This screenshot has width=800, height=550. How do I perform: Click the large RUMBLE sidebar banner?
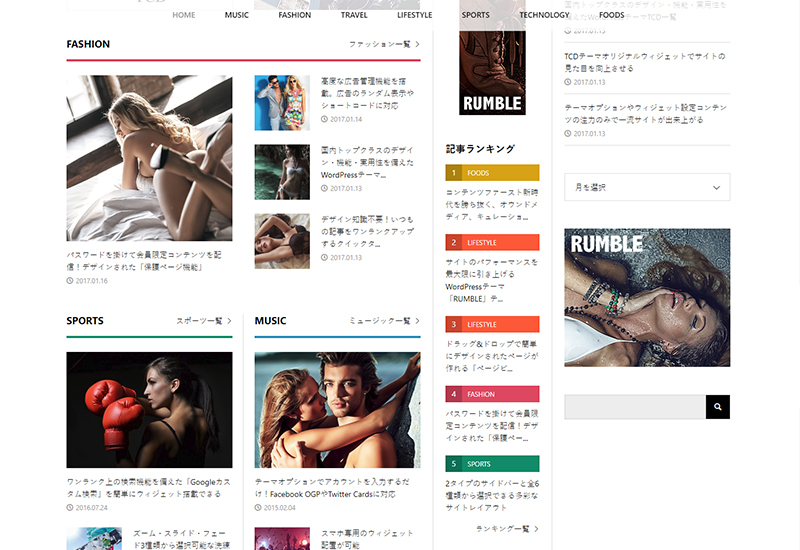click(647, 297)
